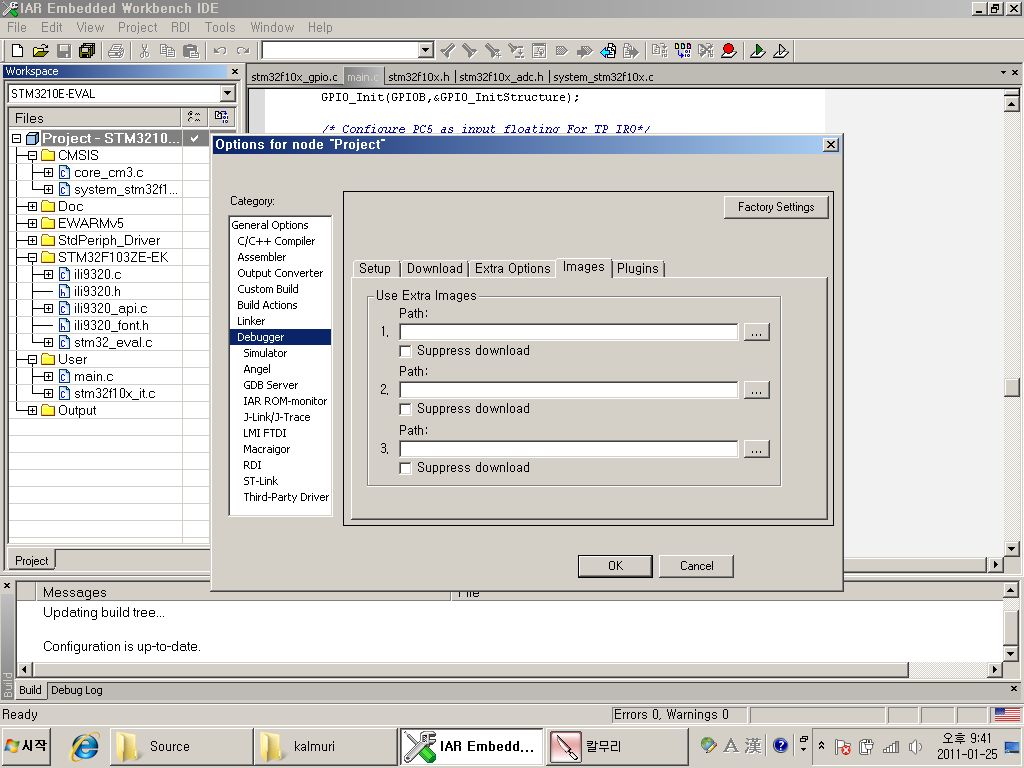This screenshot has width=1024, height=768.
Task: Click the volume speaker icon in system tray
Action: point(916,746)
